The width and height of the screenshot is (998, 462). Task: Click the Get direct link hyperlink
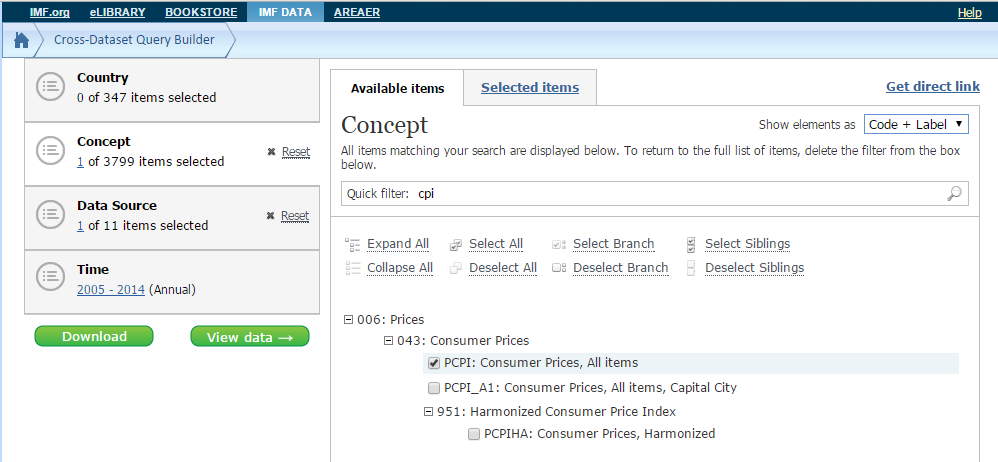(x=932, y=87)
